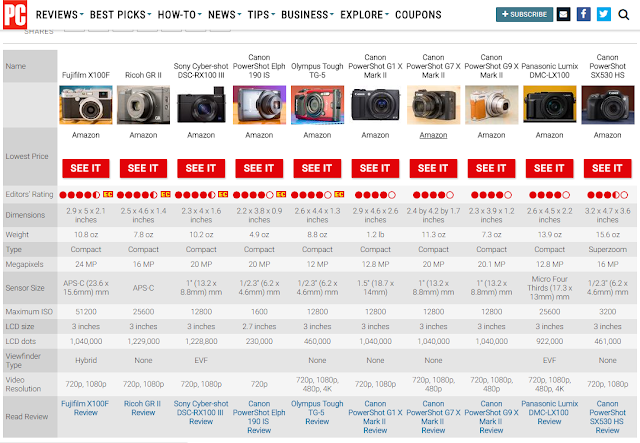Viewport: 640px width, 443px height.
Task: Open Canon PowerShot Elph 190 IS Review
Action: click(x=259, y=417)
